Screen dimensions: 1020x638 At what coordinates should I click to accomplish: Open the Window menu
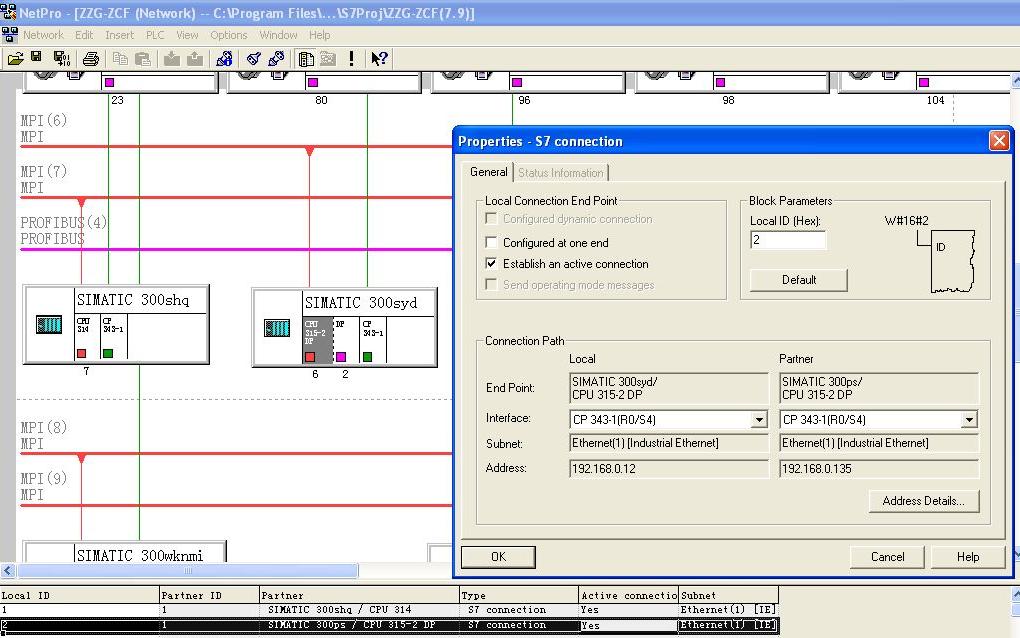pyautogui.click(x=278, y=35)
